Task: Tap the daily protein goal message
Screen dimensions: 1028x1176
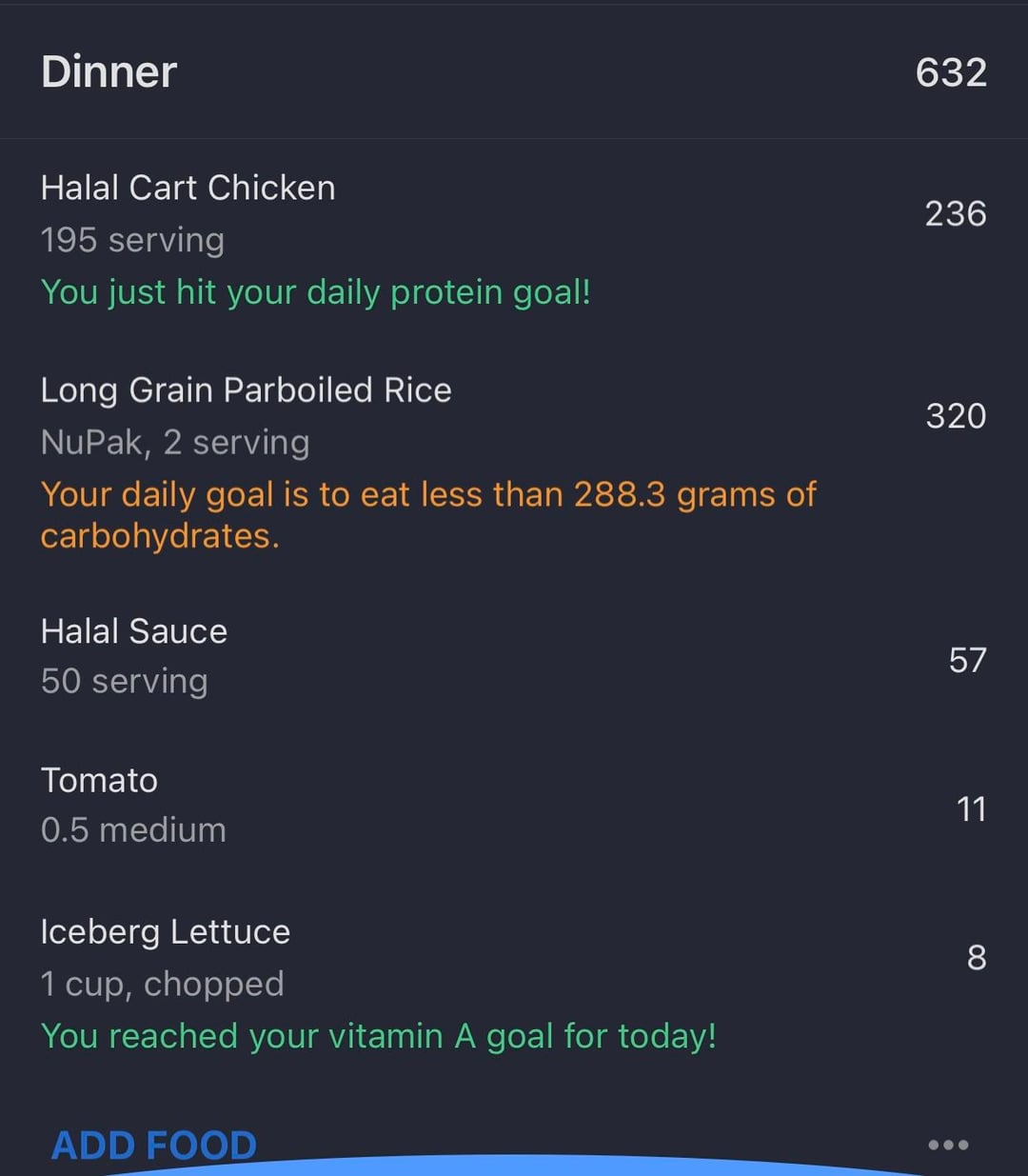Action: pyautogui.click(x=315, y=292)
